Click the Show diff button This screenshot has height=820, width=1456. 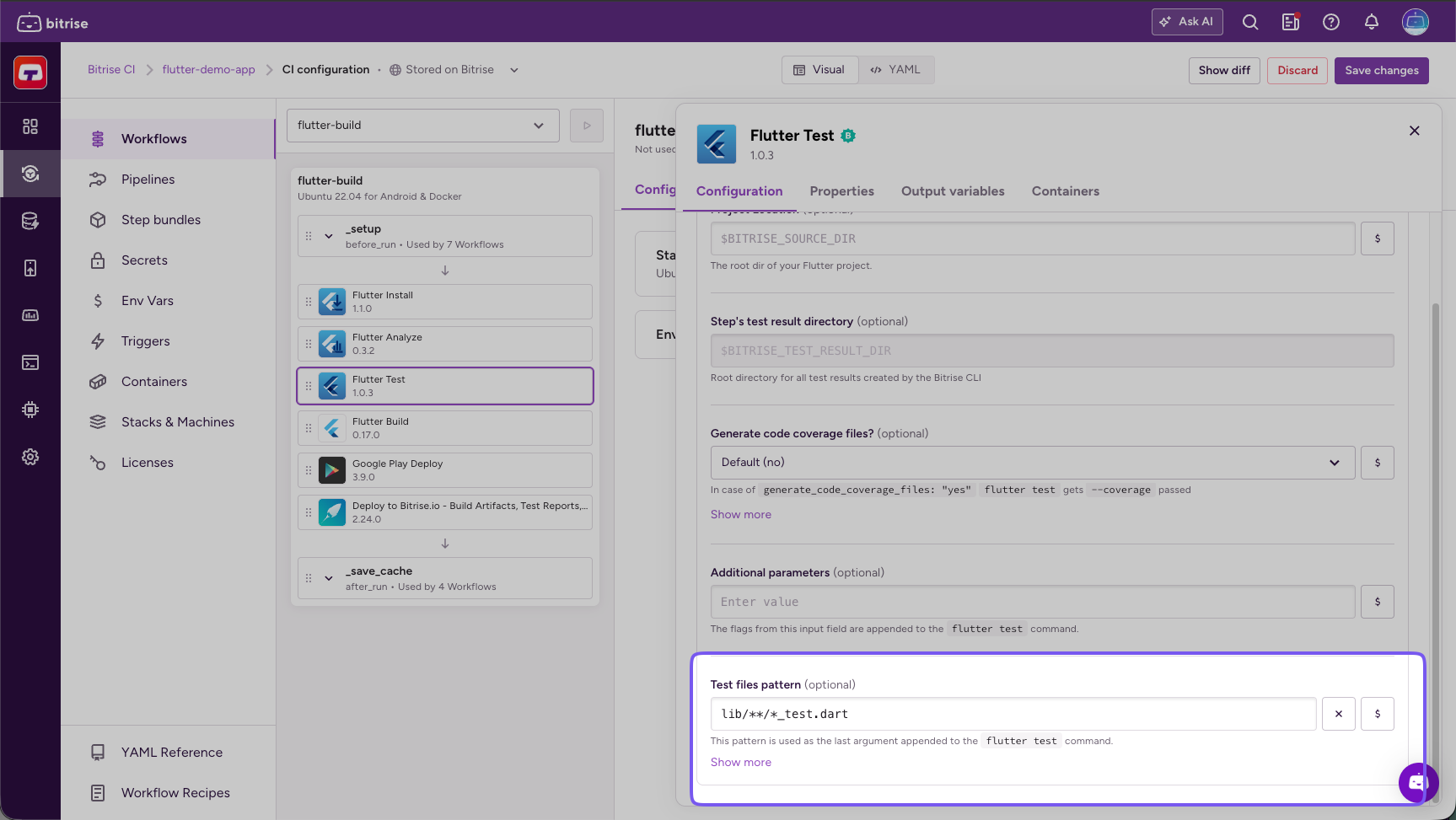click(1224, 71)
